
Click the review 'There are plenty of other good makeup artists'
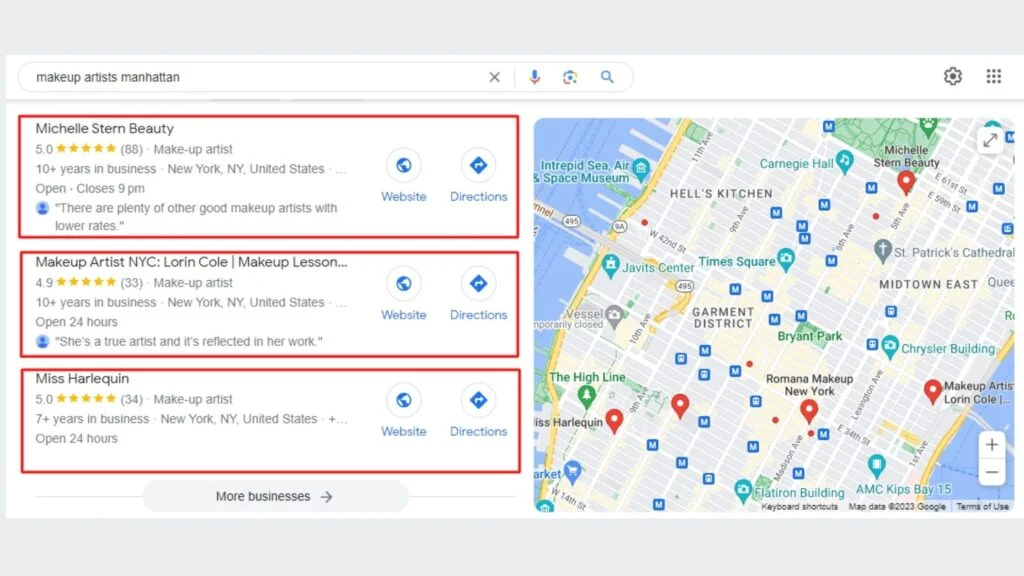[x=196, y=217]
